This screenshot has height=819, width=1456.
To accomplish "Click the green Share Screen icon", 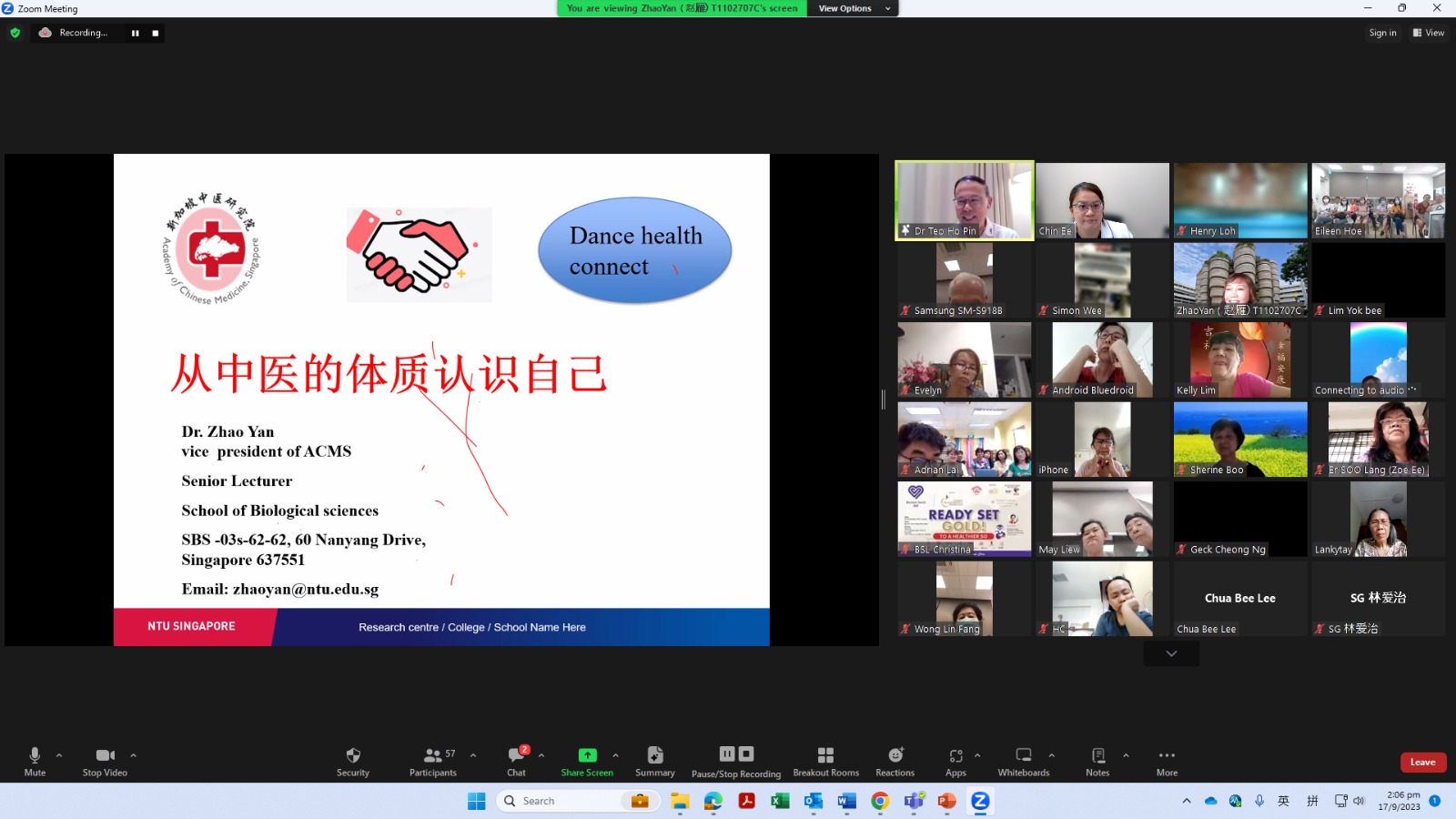I will 587,755.
